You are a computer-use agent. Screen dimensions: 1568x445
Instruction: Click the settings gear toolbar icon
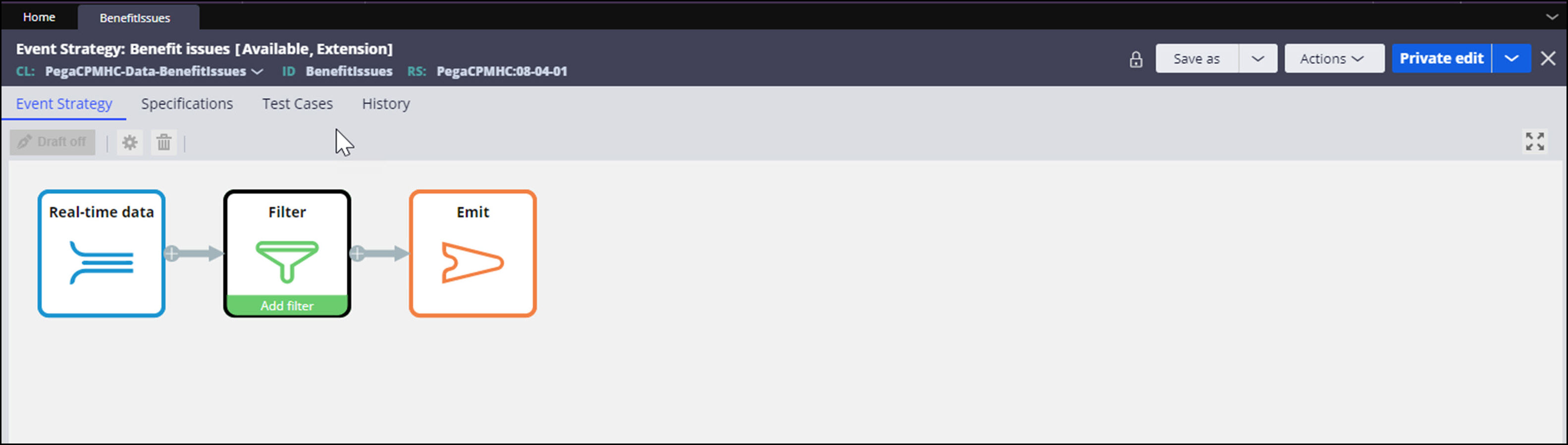pyautogui.click(x=130, y=142)
